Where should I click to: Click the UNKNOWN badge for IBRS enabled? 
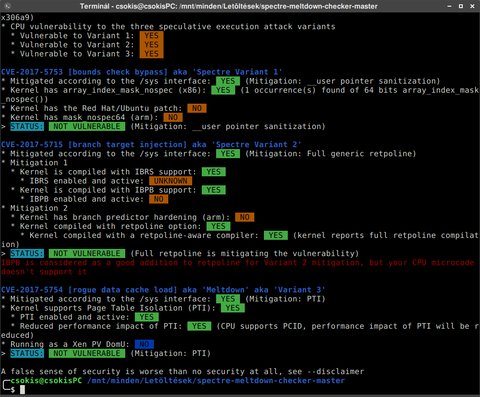pos(170,181)
